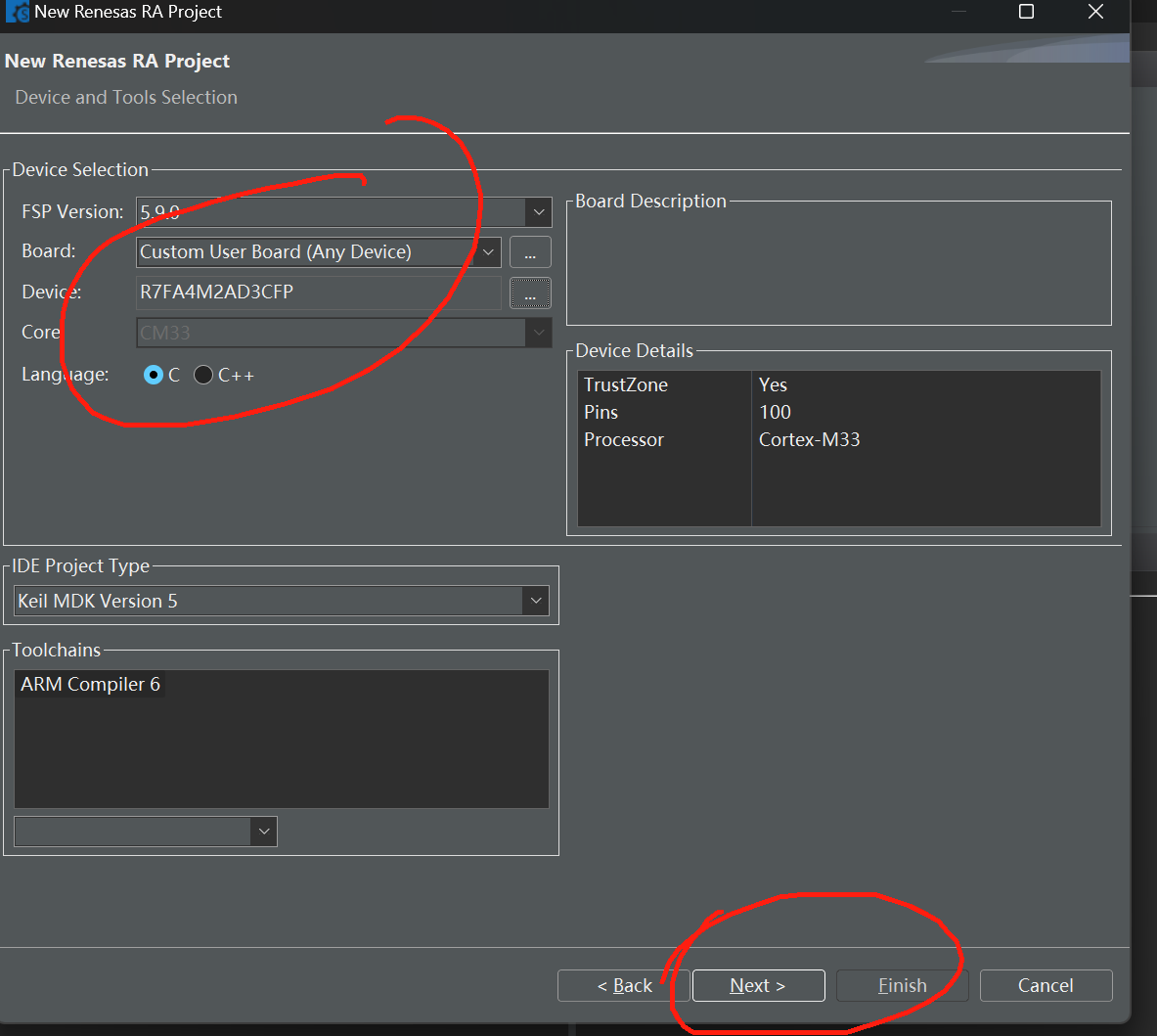Select the C++ language radio button

pos(203,375)
